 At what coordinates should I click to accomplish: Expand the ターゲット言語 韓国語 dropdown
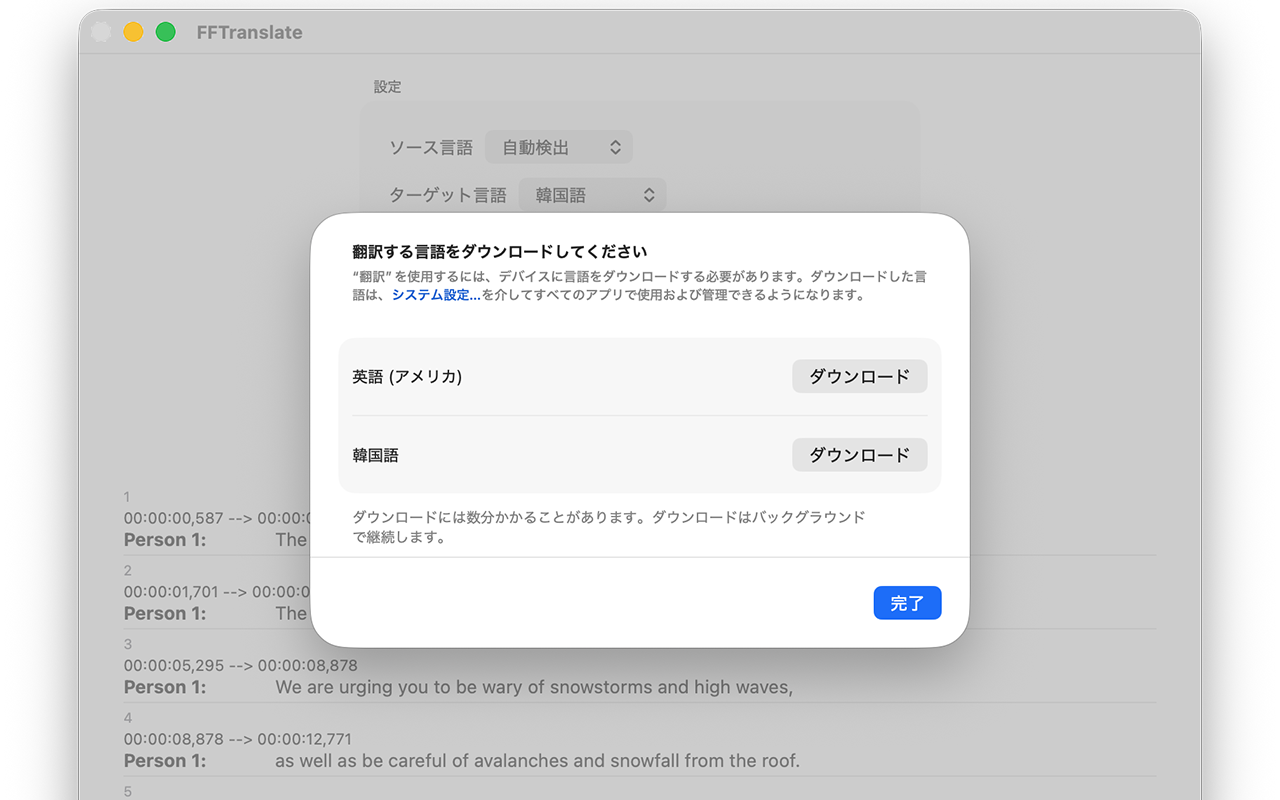click(x=592, y=195)
